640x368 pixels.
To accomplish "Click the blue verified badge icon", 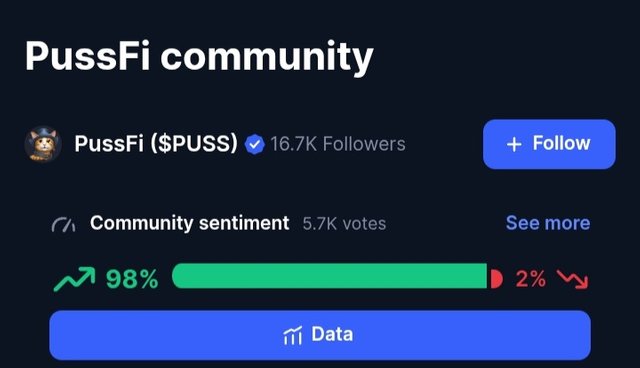I will tap(255, 144).
